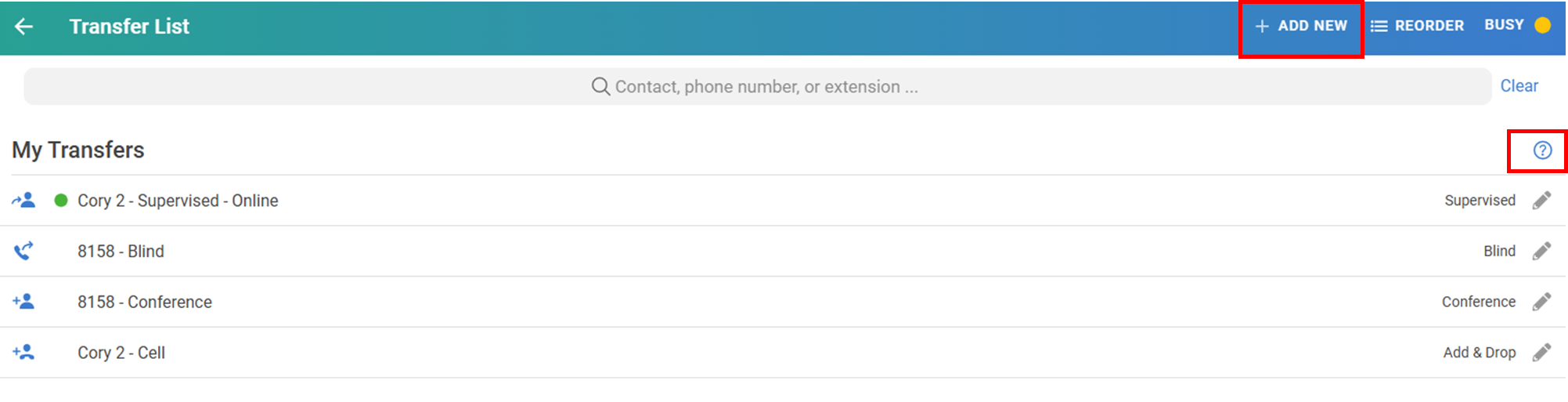Click the supervised transfer icon for Cory 2
1568x402 pixels.
23,201
